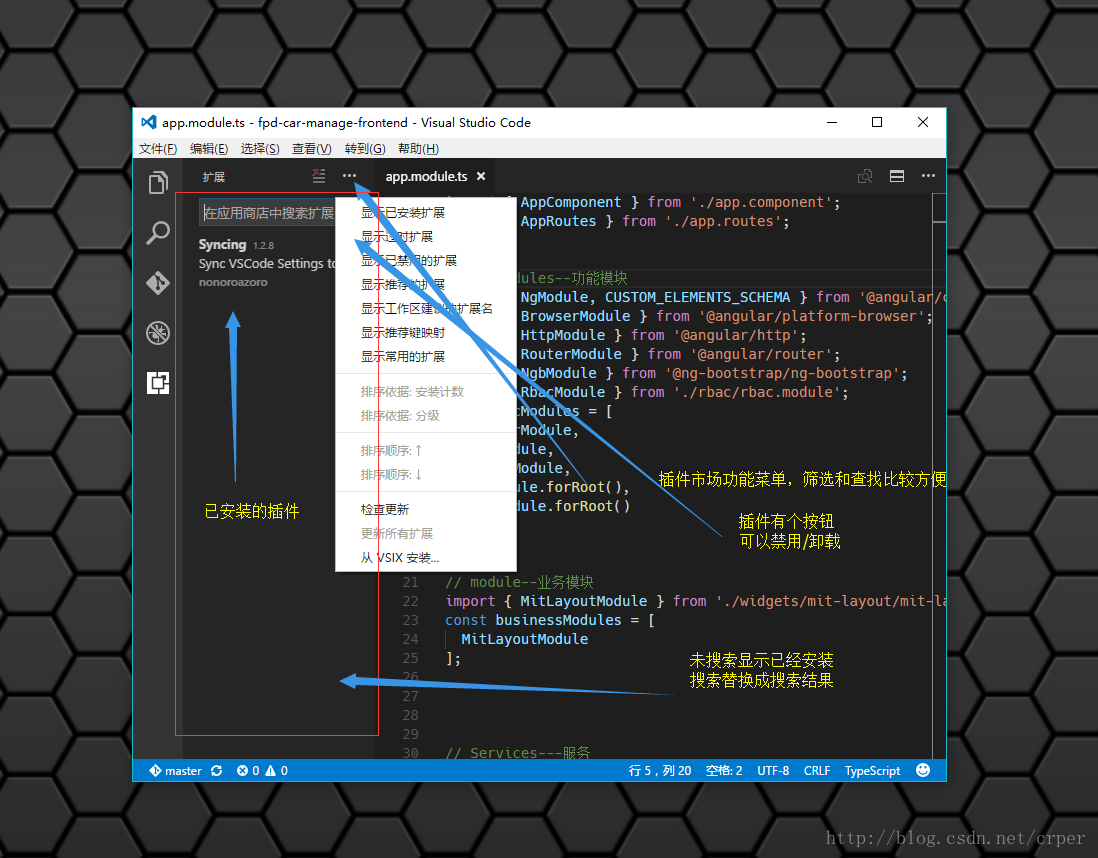Open extensions panel more actions ellipsis
The width and height of the screenshot is (1098, 858).
click(349, 176)
